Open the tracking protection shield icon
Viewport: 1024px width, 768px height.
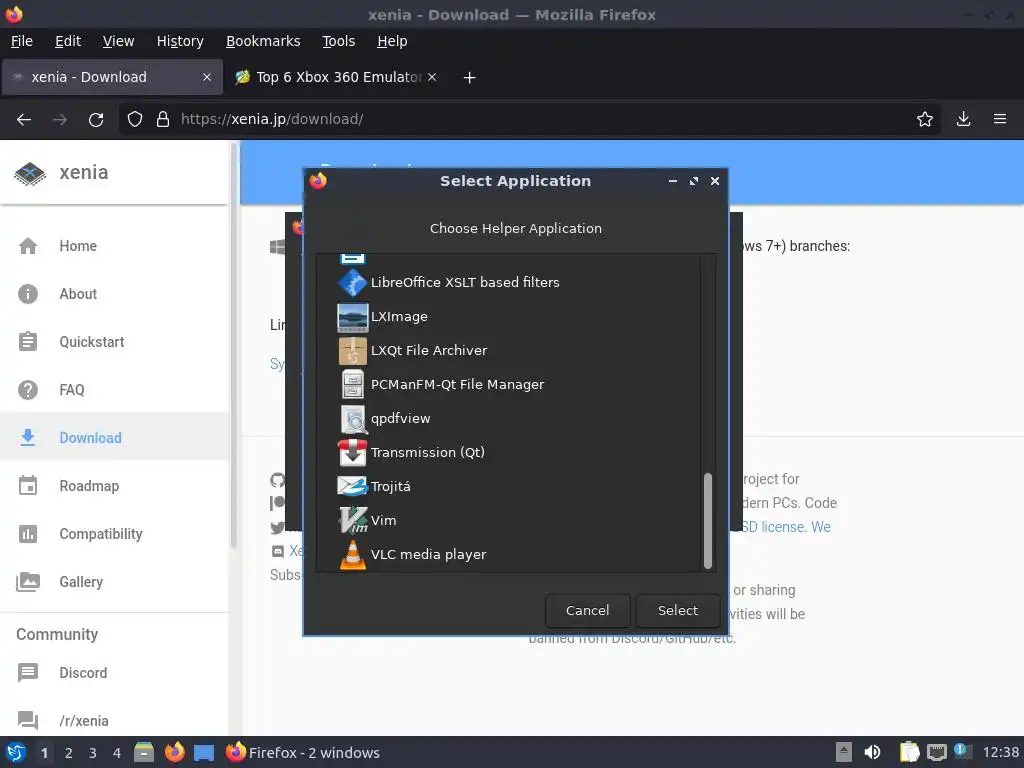(135, 120)
